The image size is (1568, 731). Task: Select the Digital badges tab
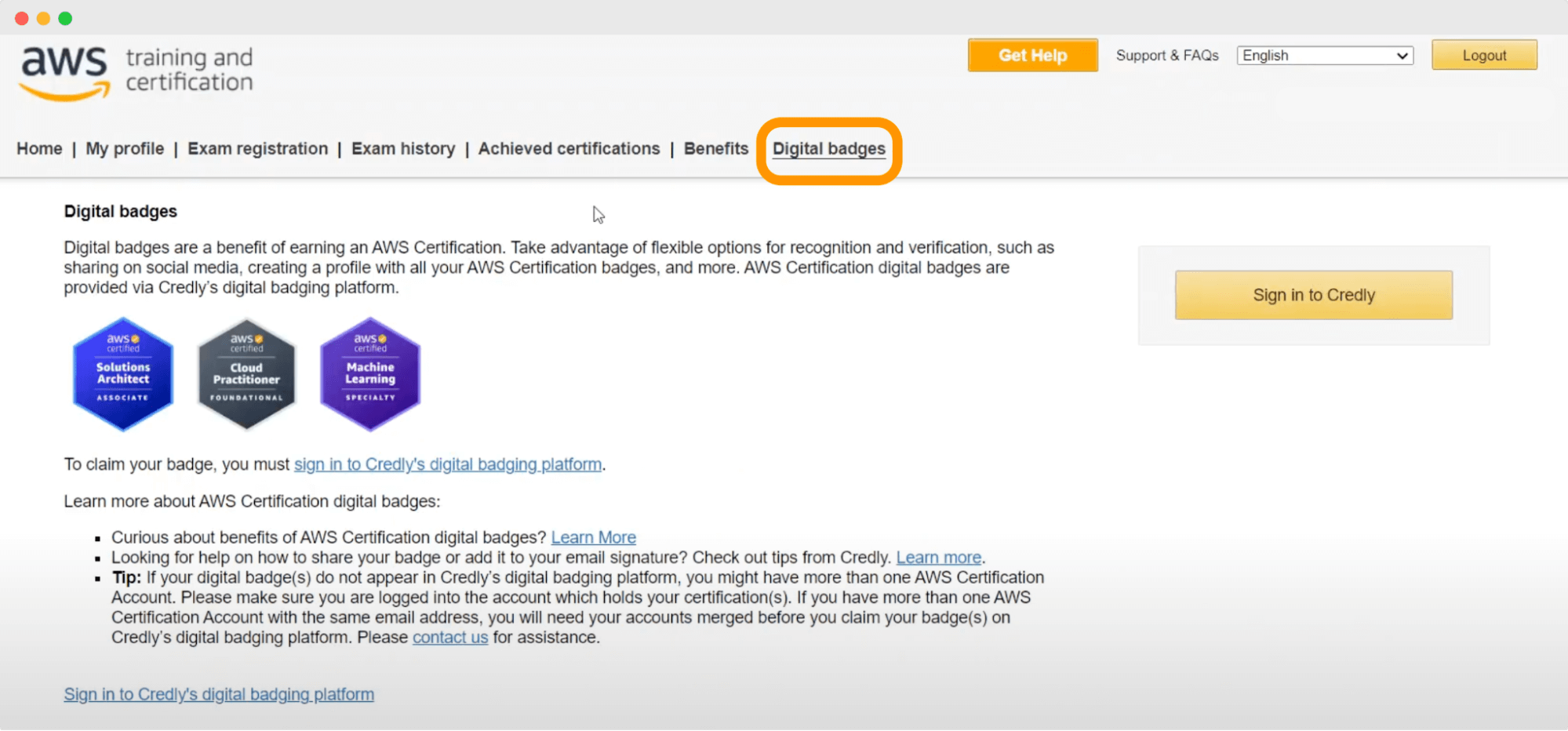point(829,149)
